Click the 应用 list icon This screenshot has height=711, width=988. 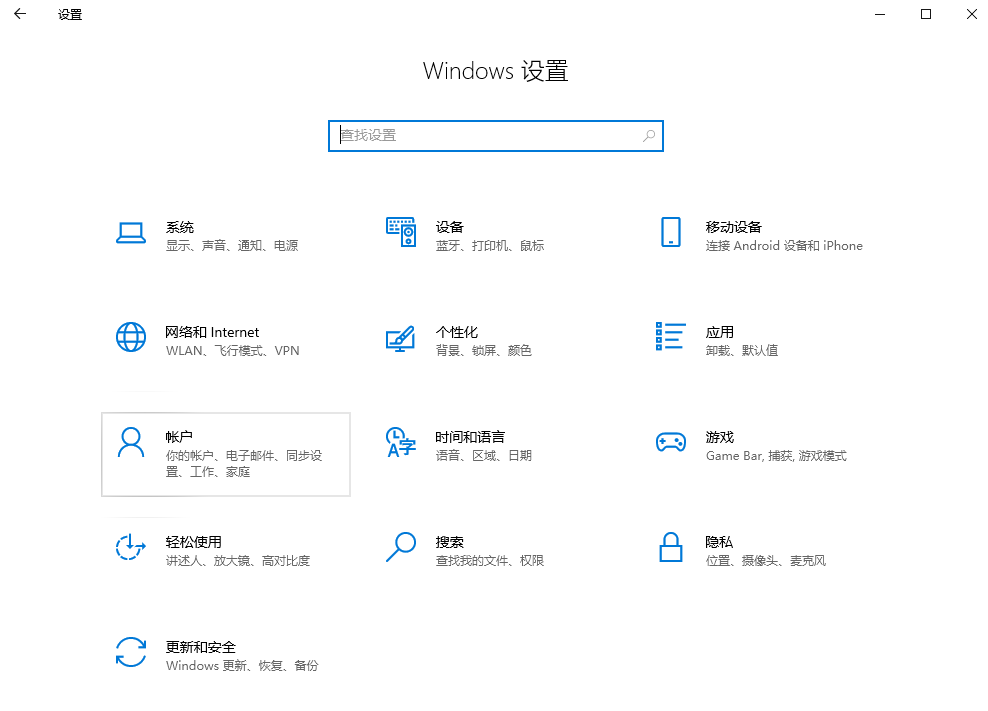point(670,337)
